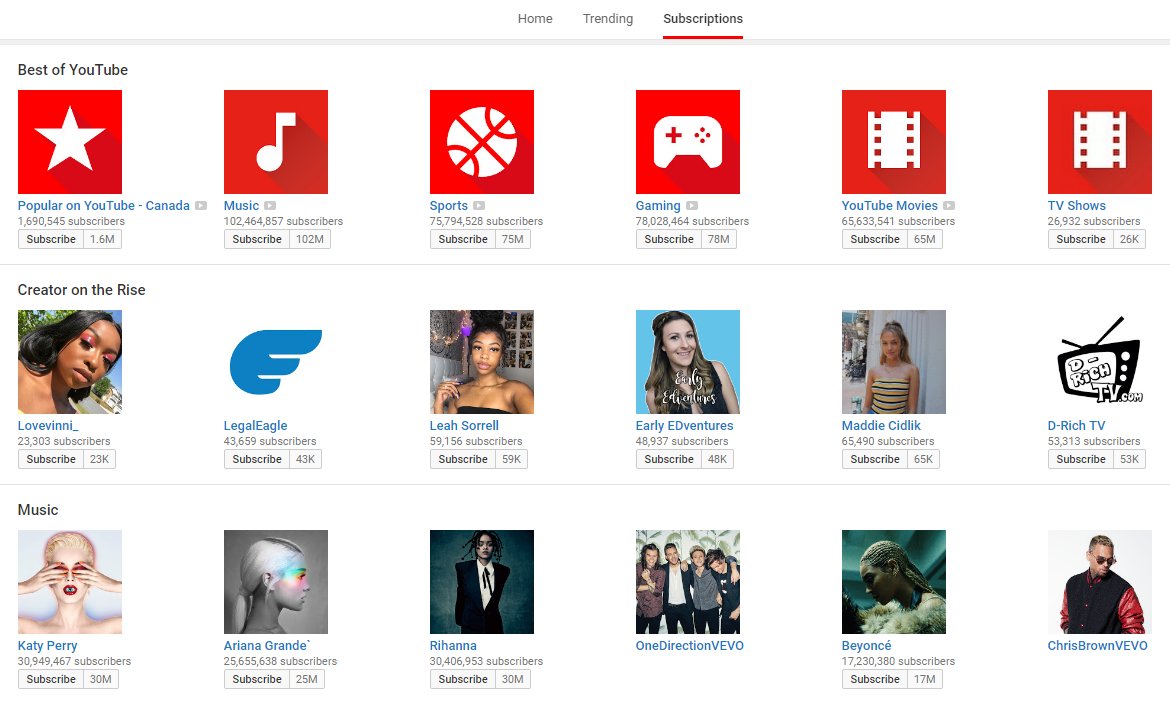Image resolution: width=1170 pixels, height=702 pixels.
Task: Subscribe to LegalEagle
Action: coord(257,460)
